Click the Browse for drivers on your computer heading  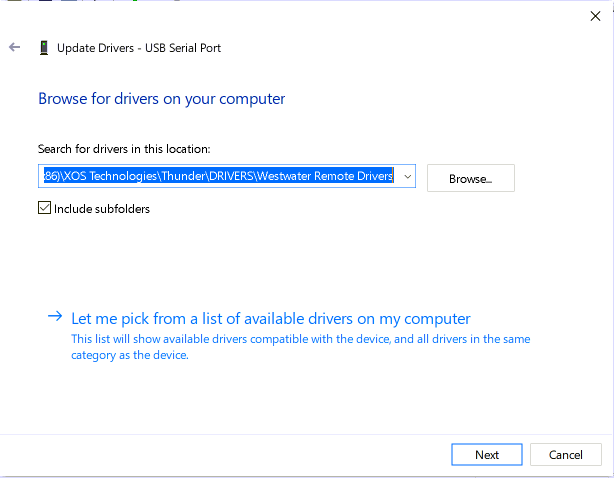161,99
